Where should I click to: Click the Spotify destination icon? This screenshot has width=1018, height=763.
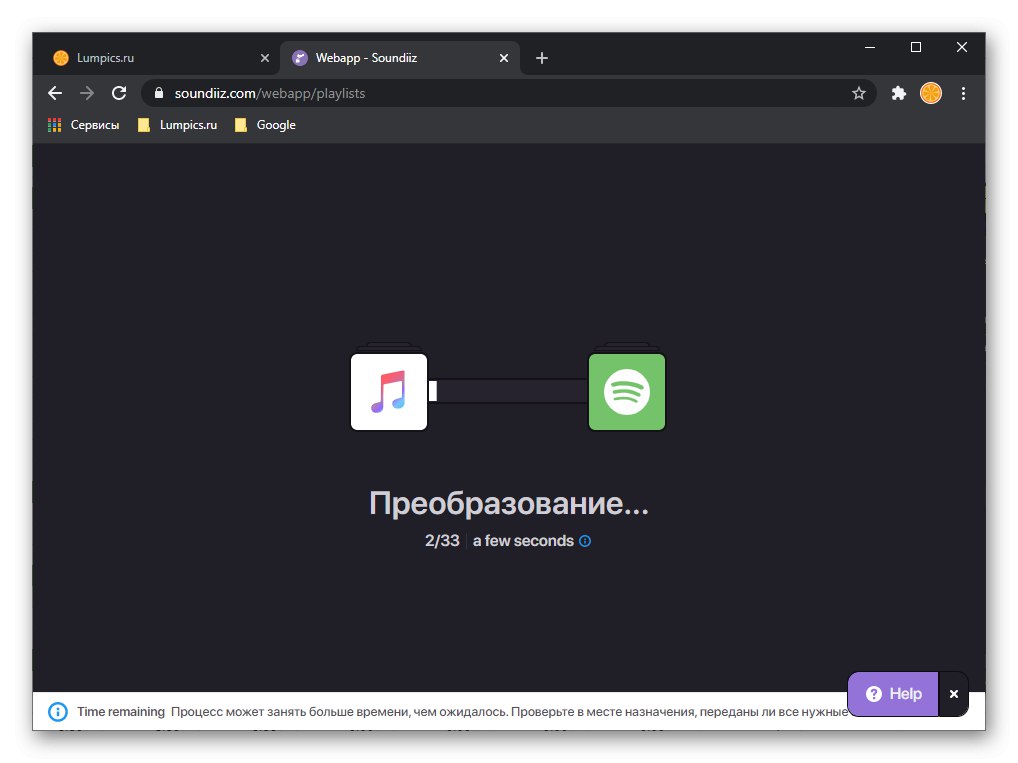point(627,392)
